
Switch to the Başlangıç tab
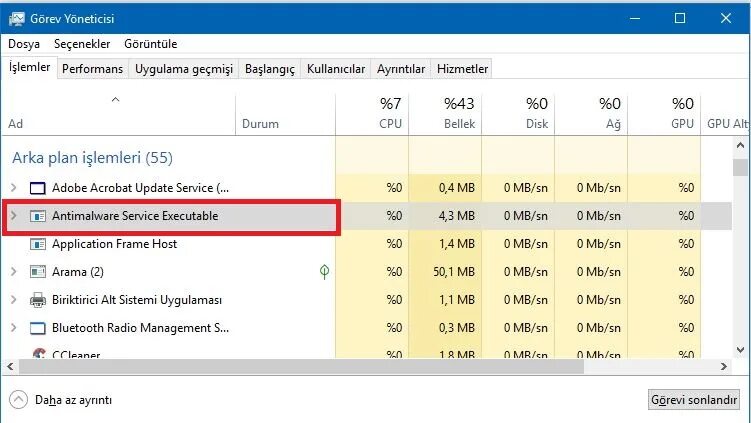[270, 69]
